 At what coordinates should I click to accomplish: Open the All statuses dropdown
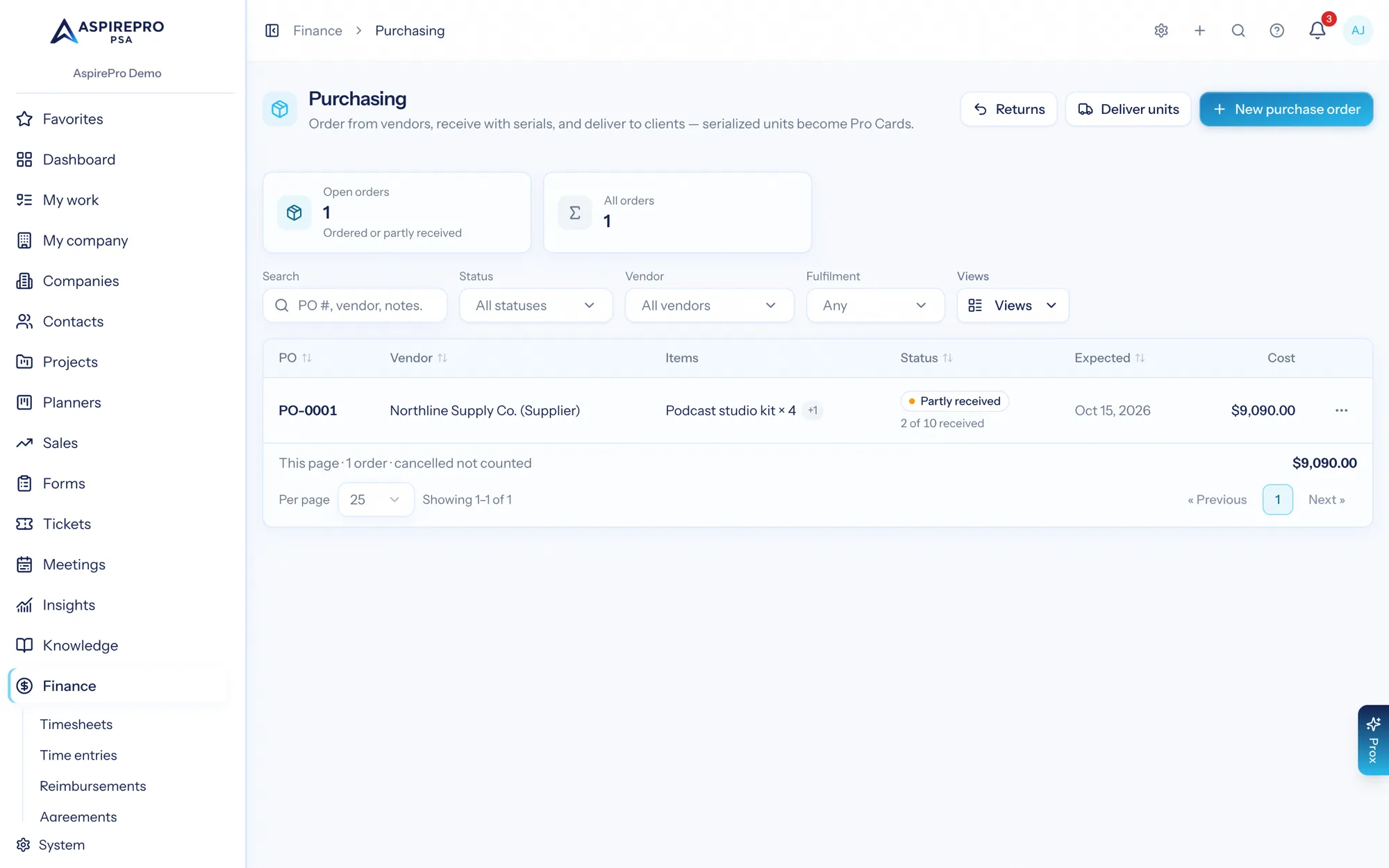(535, 306)
